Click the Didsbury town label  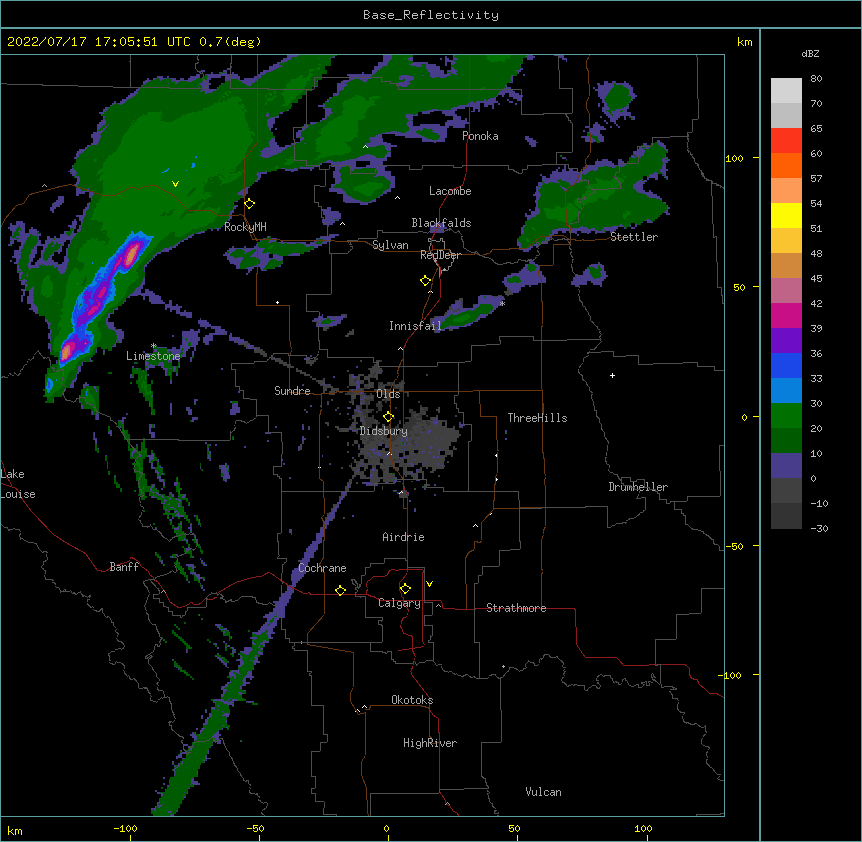[384, 431]
